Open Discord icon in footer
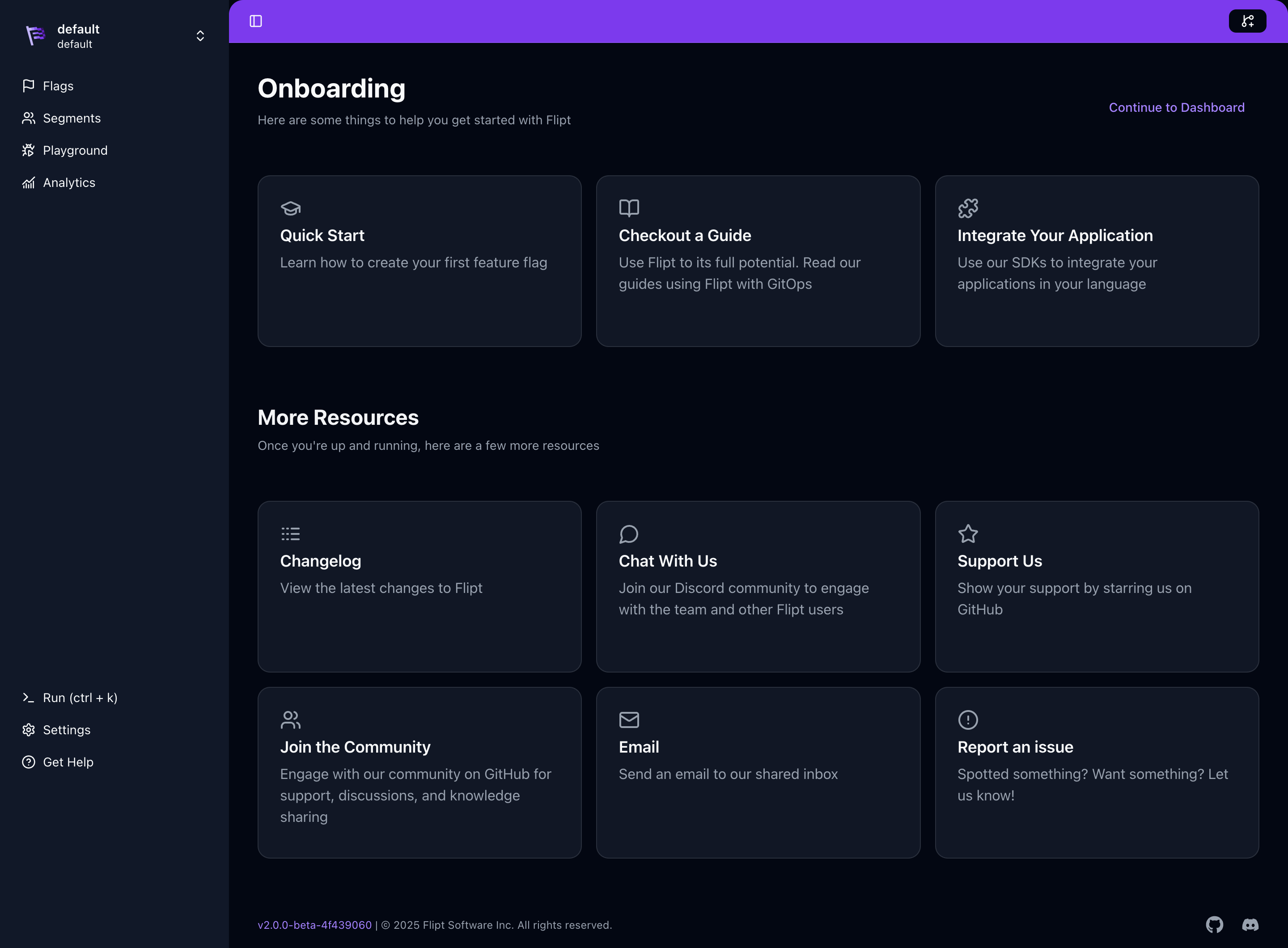Image resolution: width=1288 pixels, height=948 pixels. click(1250, 924)
